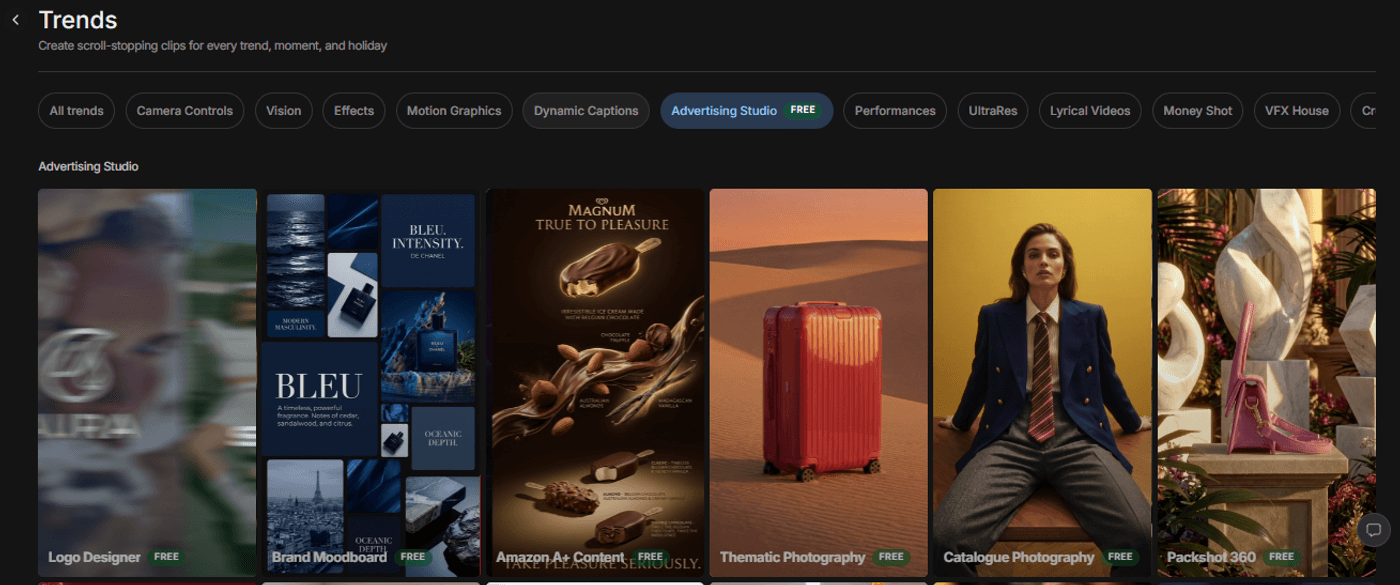Switch to Lyrical Videos tab
Viewport: 1400px width, 585px height.
1090,111
